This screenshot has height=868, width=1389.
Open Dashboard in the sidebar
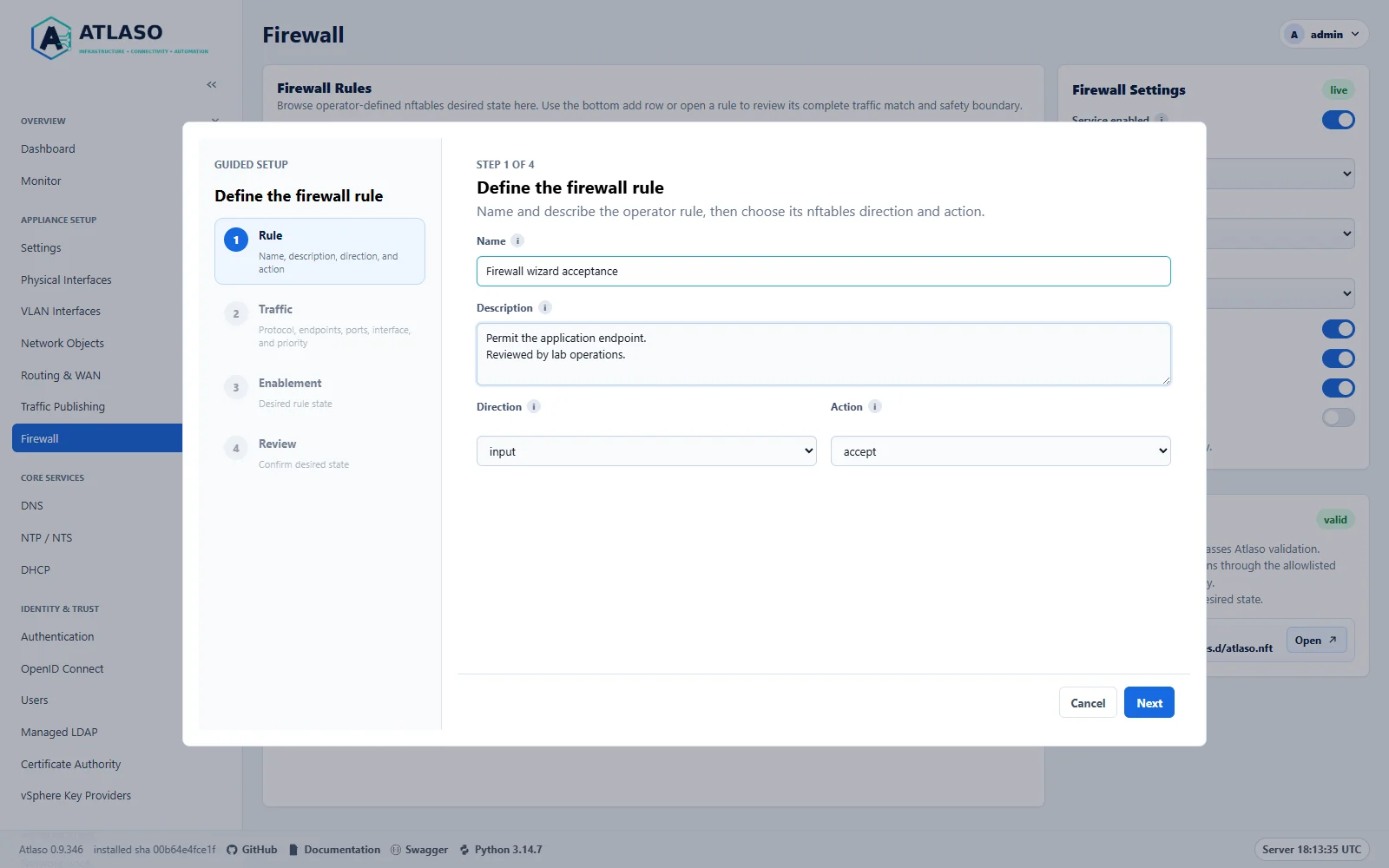[x=48, y=149]
